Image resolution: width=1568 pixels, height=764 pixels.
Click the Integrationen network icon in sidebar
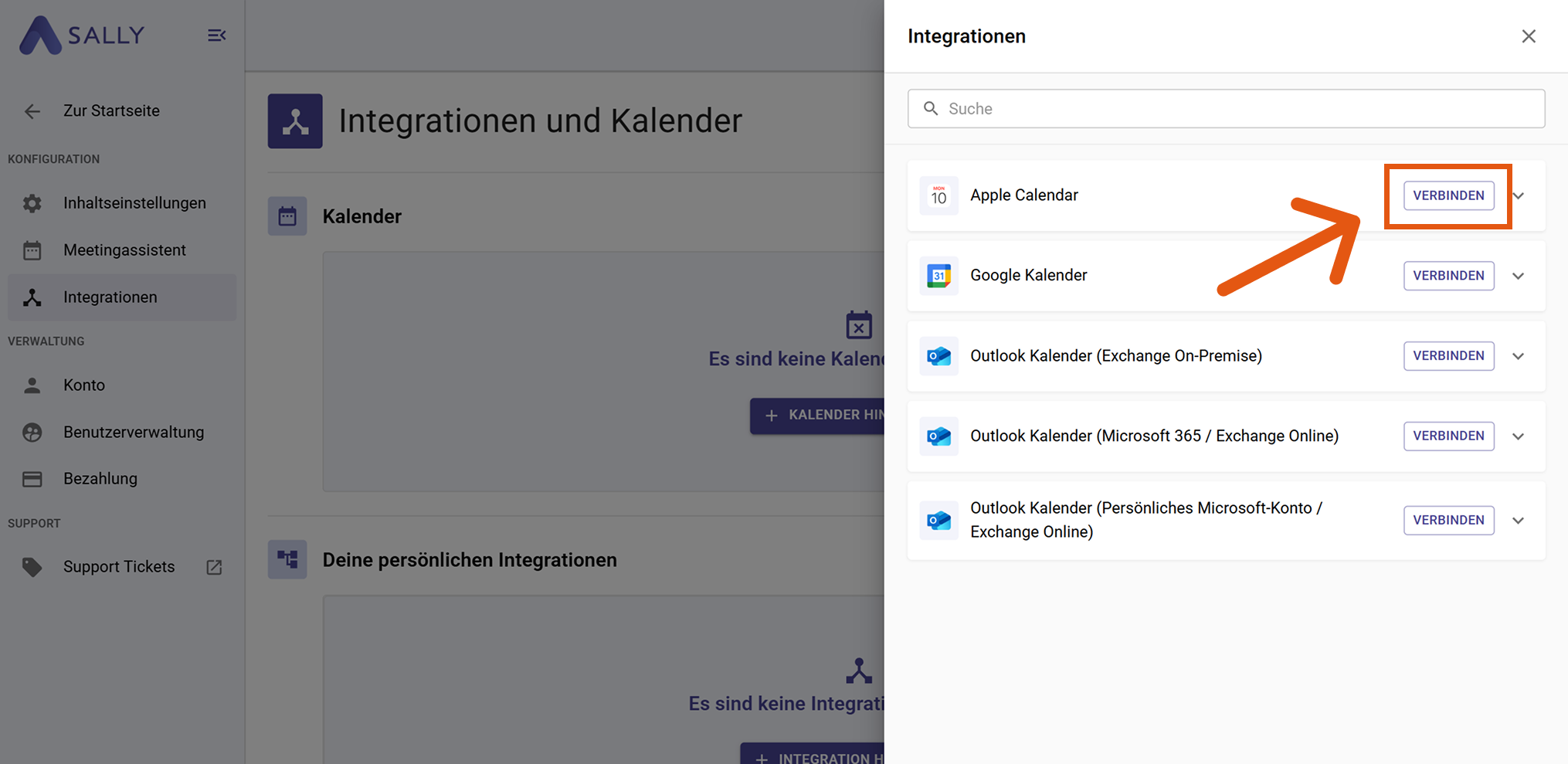pos(32,297)
